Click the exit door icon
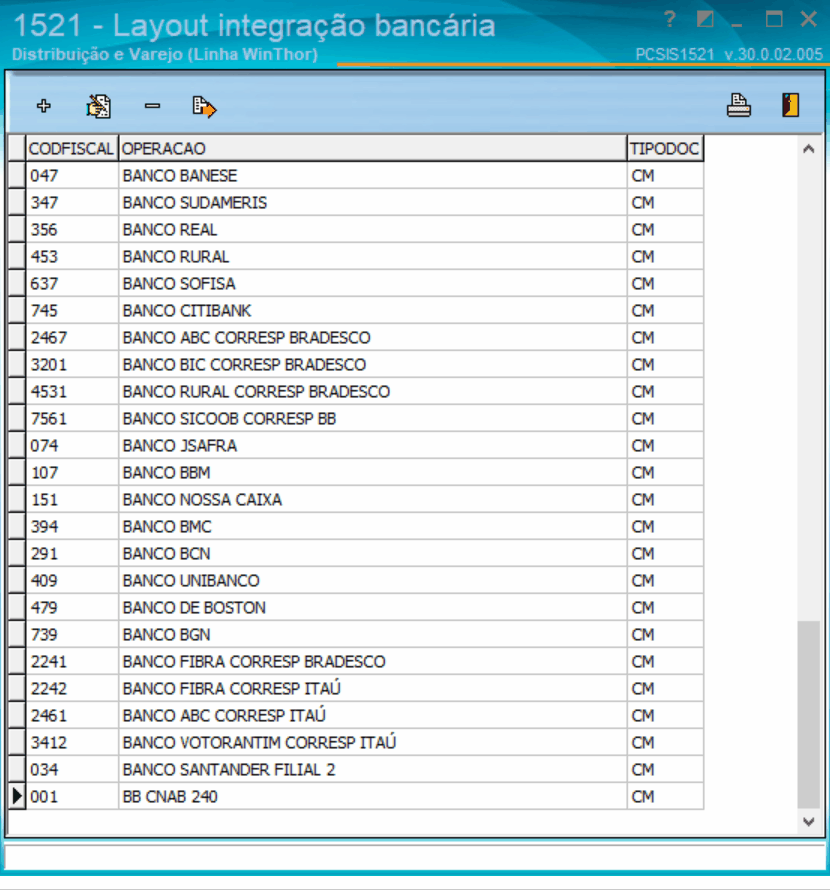Image resolution: width=830 pixels, height=890 pixels. click(791, 106)
